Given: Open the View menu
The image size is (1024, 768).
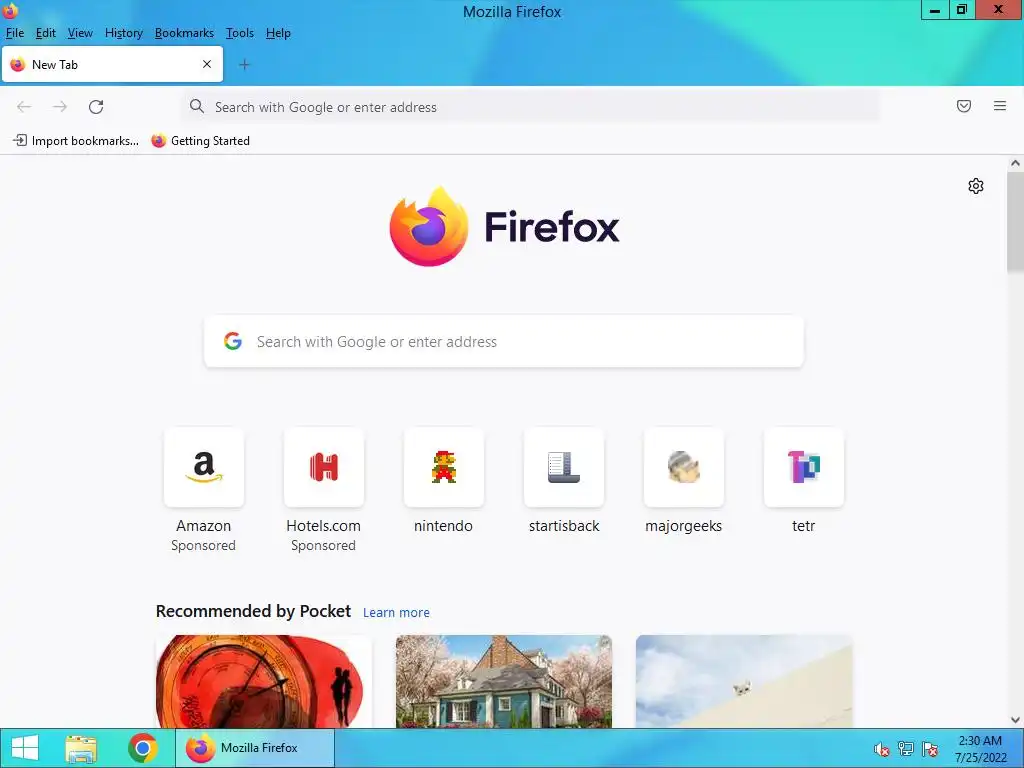Looking at the screenshot, I should click(x=80, y=33).
